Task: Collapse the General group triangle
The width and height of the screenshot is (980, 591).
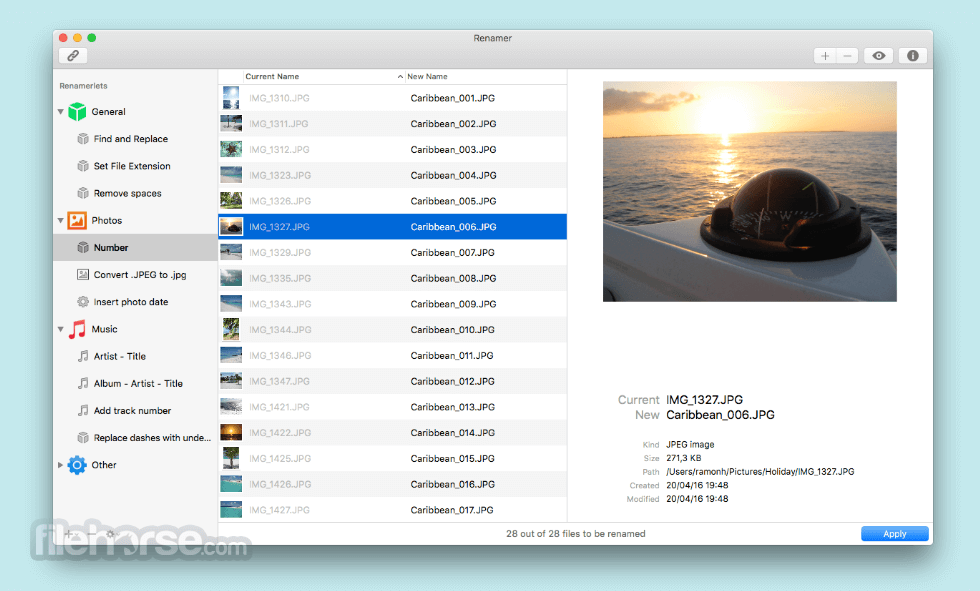Action: click(61, 112)
